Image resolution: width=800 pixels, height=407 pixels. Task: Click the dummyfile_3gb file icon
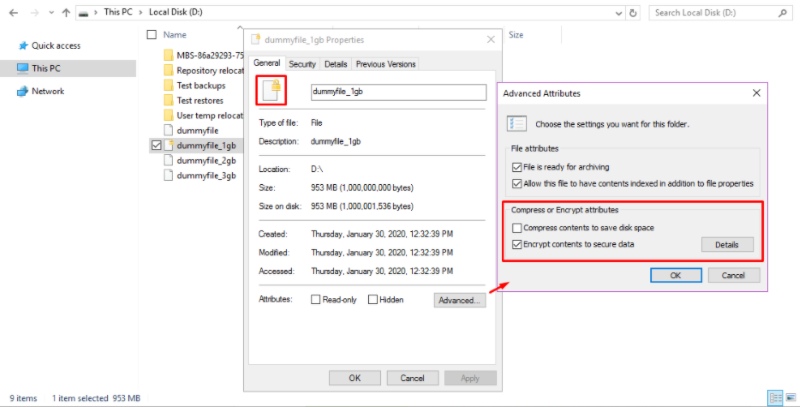click(167, 175)
